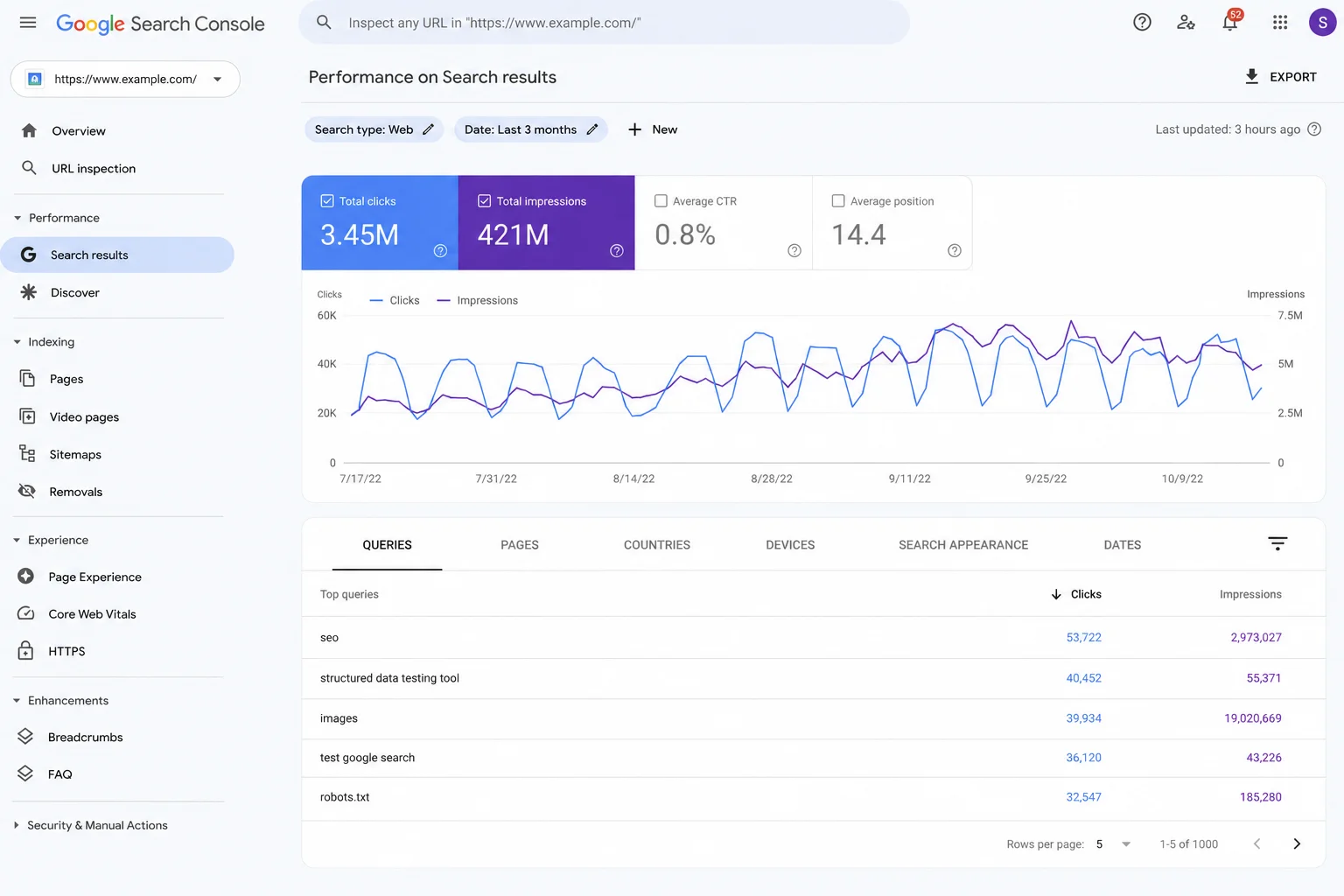Click the EXPORT button

click(1280, 77)
